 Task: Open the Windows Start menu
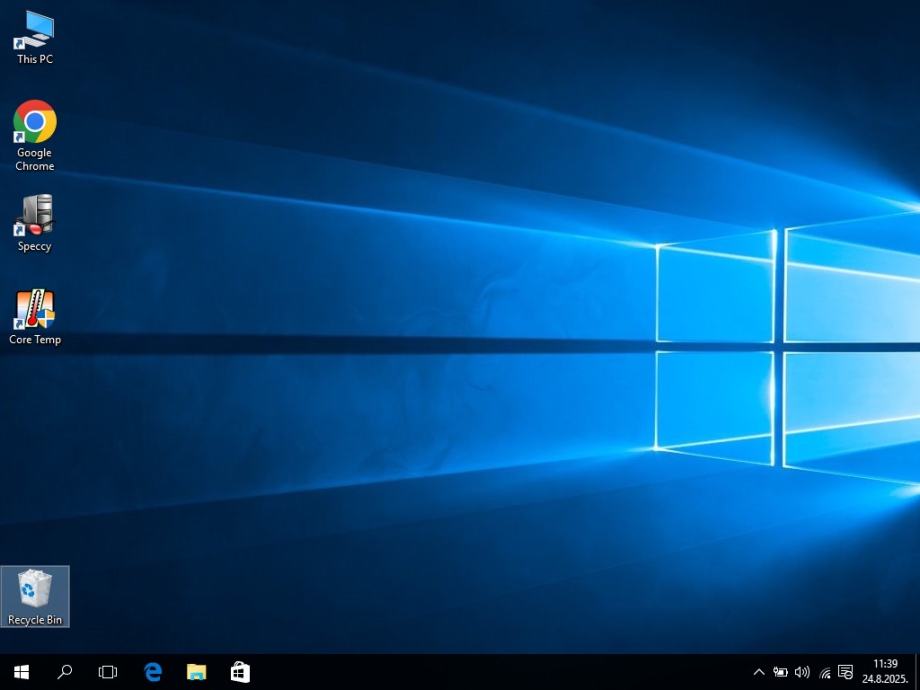21,672
